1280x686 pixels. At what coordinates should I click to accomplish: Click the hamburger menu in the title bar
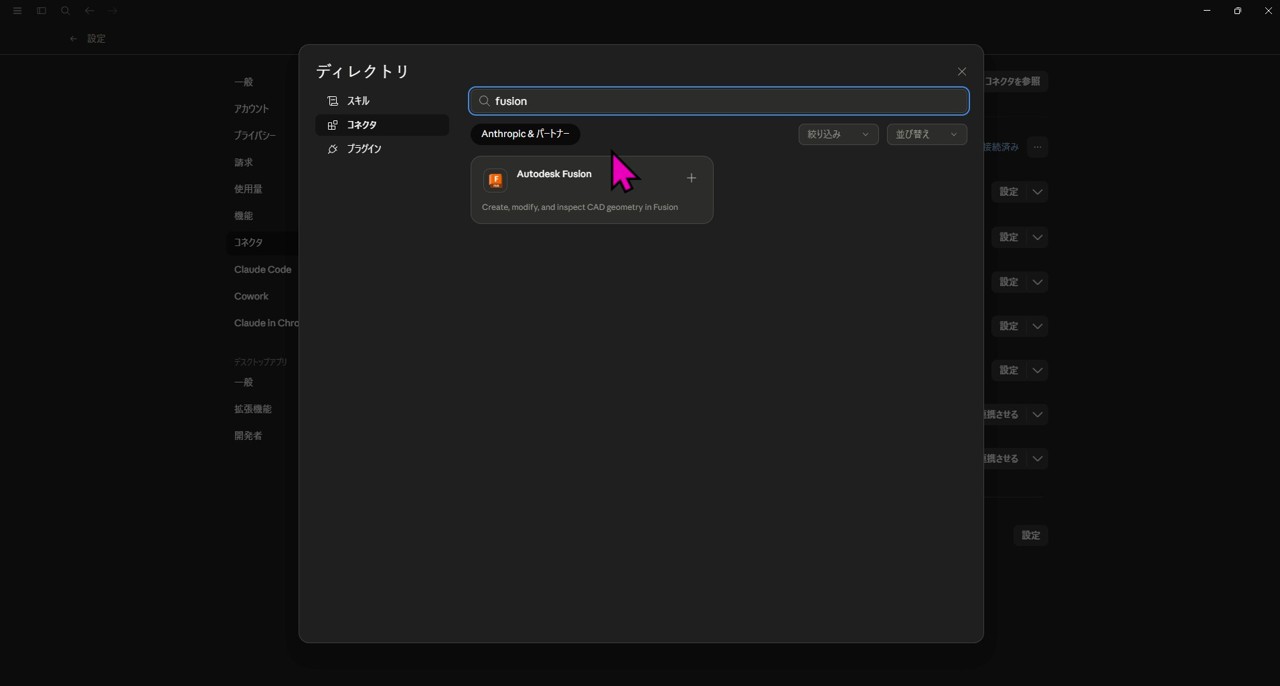point(16,10)
